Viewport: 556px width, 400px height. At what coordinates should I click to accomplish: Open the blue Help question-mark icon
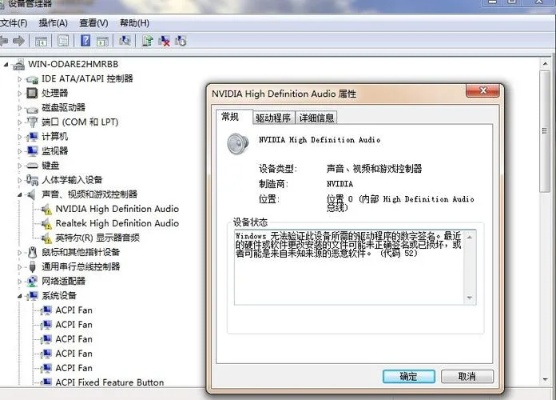(85, 41)
